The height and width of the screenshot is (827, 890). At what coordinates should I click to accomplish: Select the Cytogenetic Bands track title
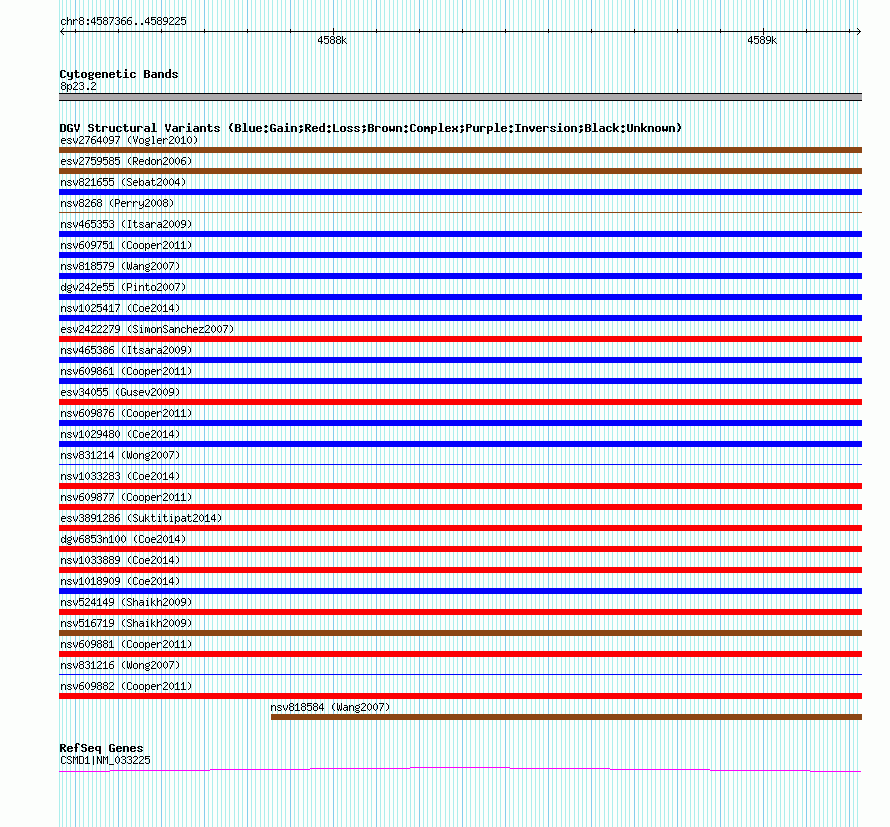tap(119, 74)
